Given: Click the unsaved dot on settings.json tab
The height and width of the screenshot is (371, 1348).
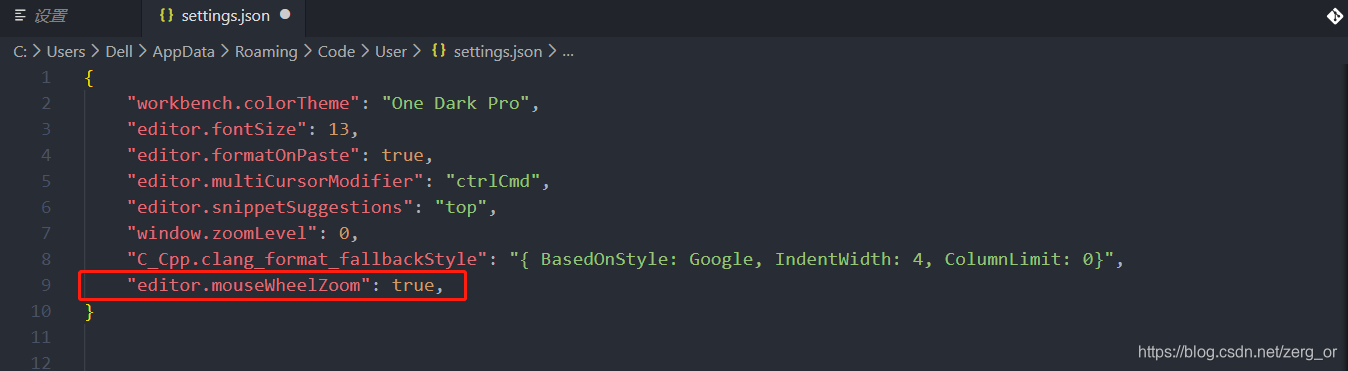Looking at the screenshot, I should pos(285,16).
